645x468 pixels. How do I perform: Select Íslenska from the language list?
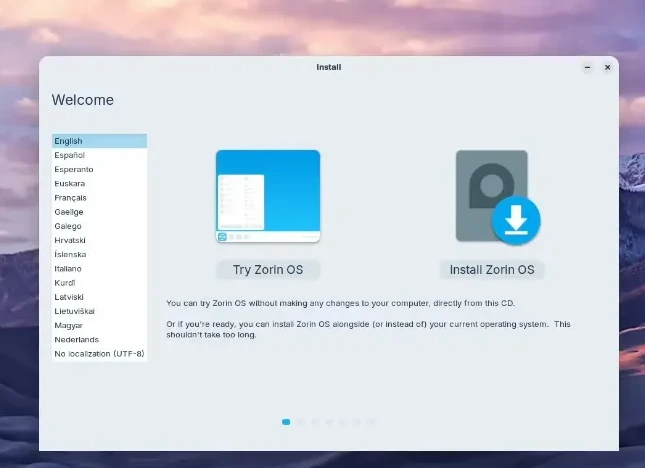100,255
